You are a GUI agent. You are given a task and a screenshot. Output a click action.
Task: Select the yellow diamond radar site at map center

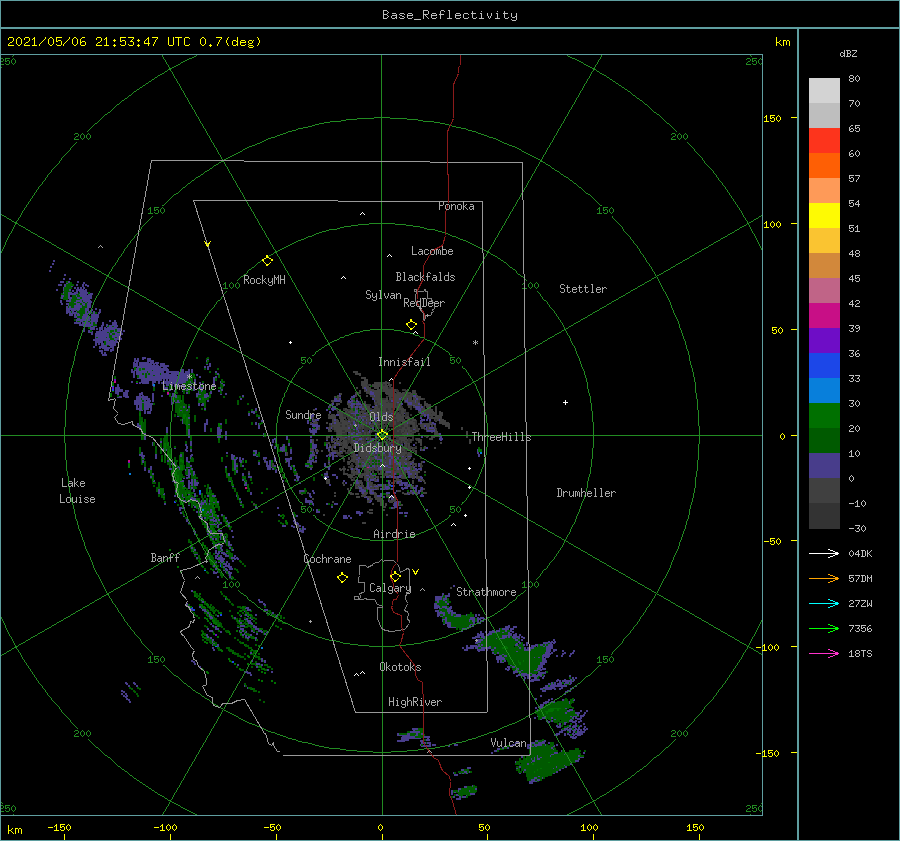pos(382,435)
